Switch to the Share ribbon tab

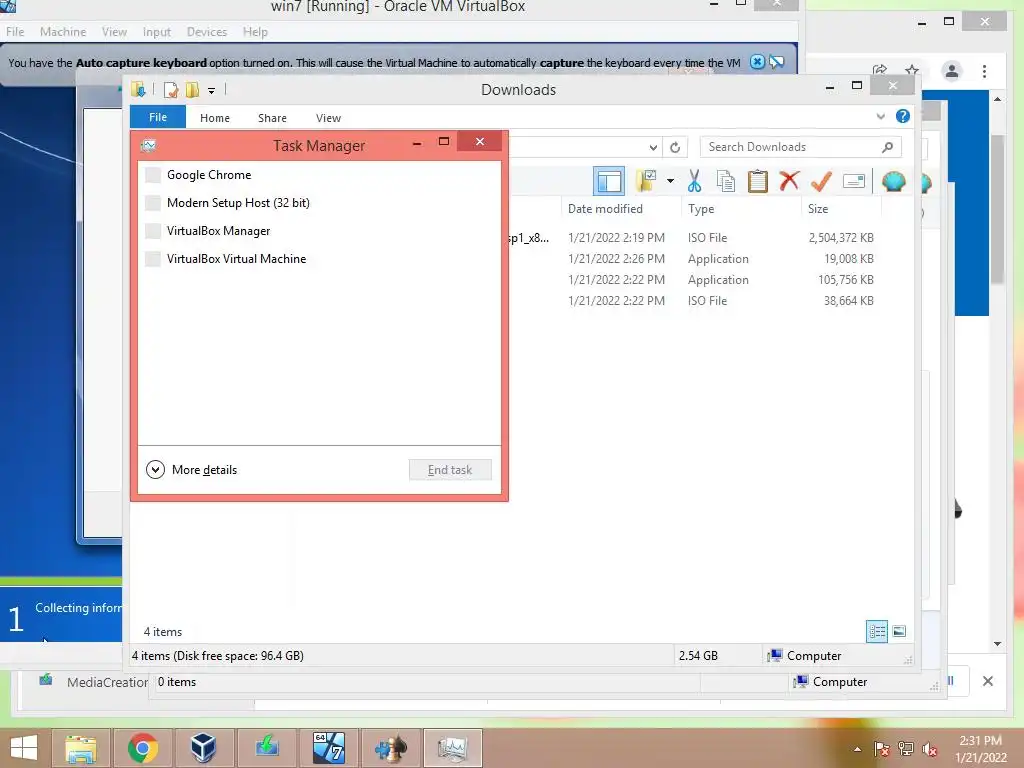(272, 118)
